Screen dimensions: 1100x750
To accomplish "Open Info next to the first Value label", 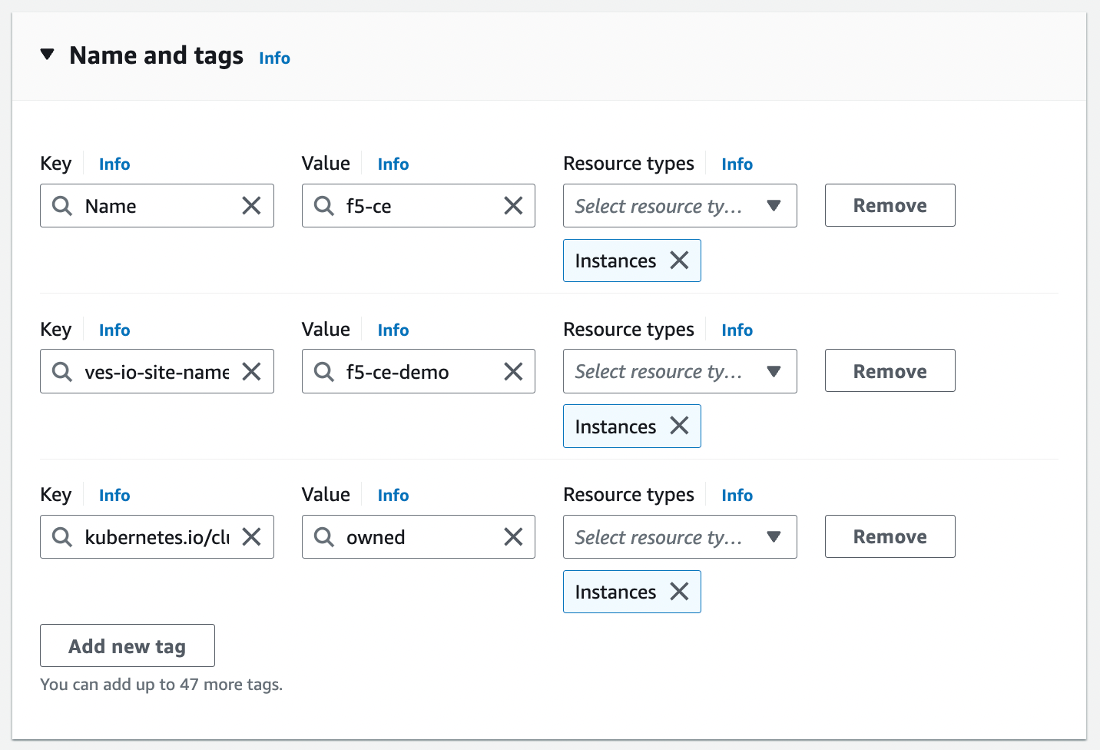I will pos(393,163).
